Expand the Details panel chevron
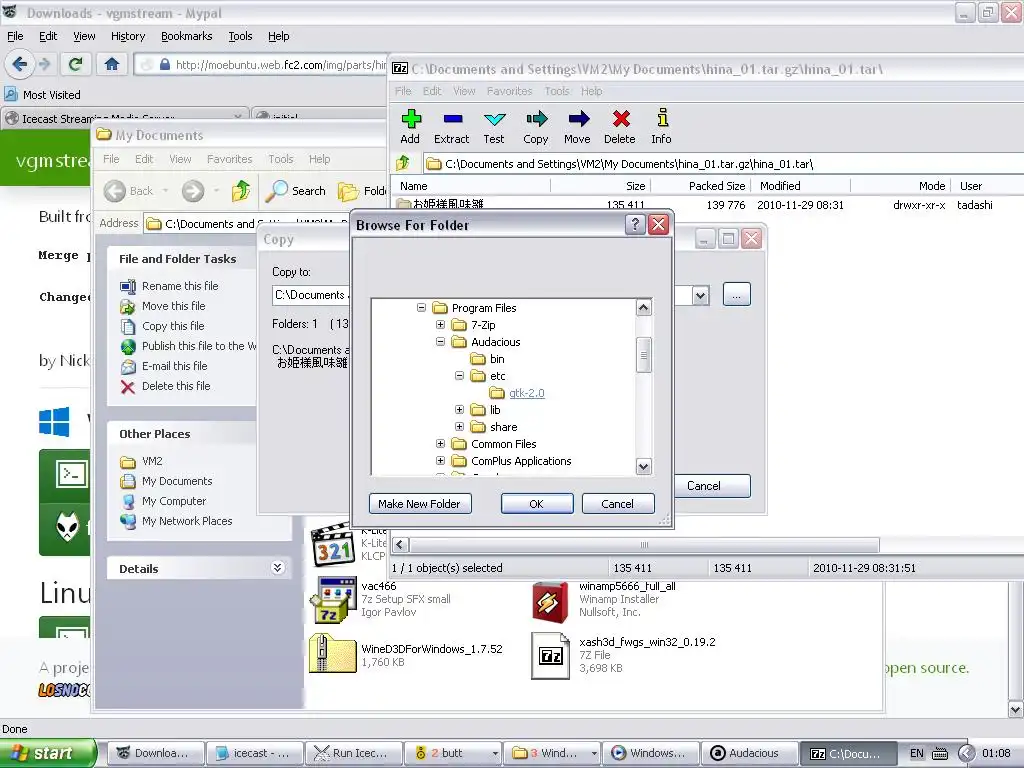1024x768 pixels. 278,568
